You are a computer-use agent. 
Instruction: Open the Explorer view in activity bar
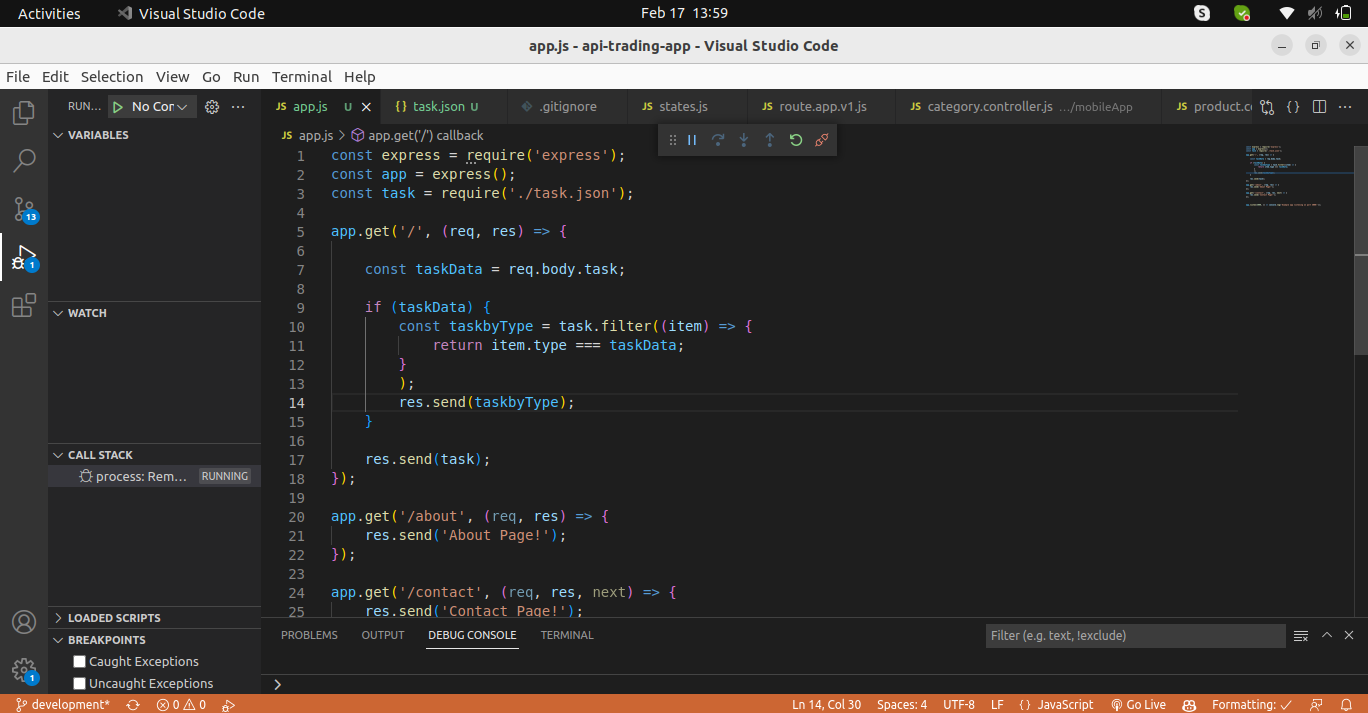[24, 113]
